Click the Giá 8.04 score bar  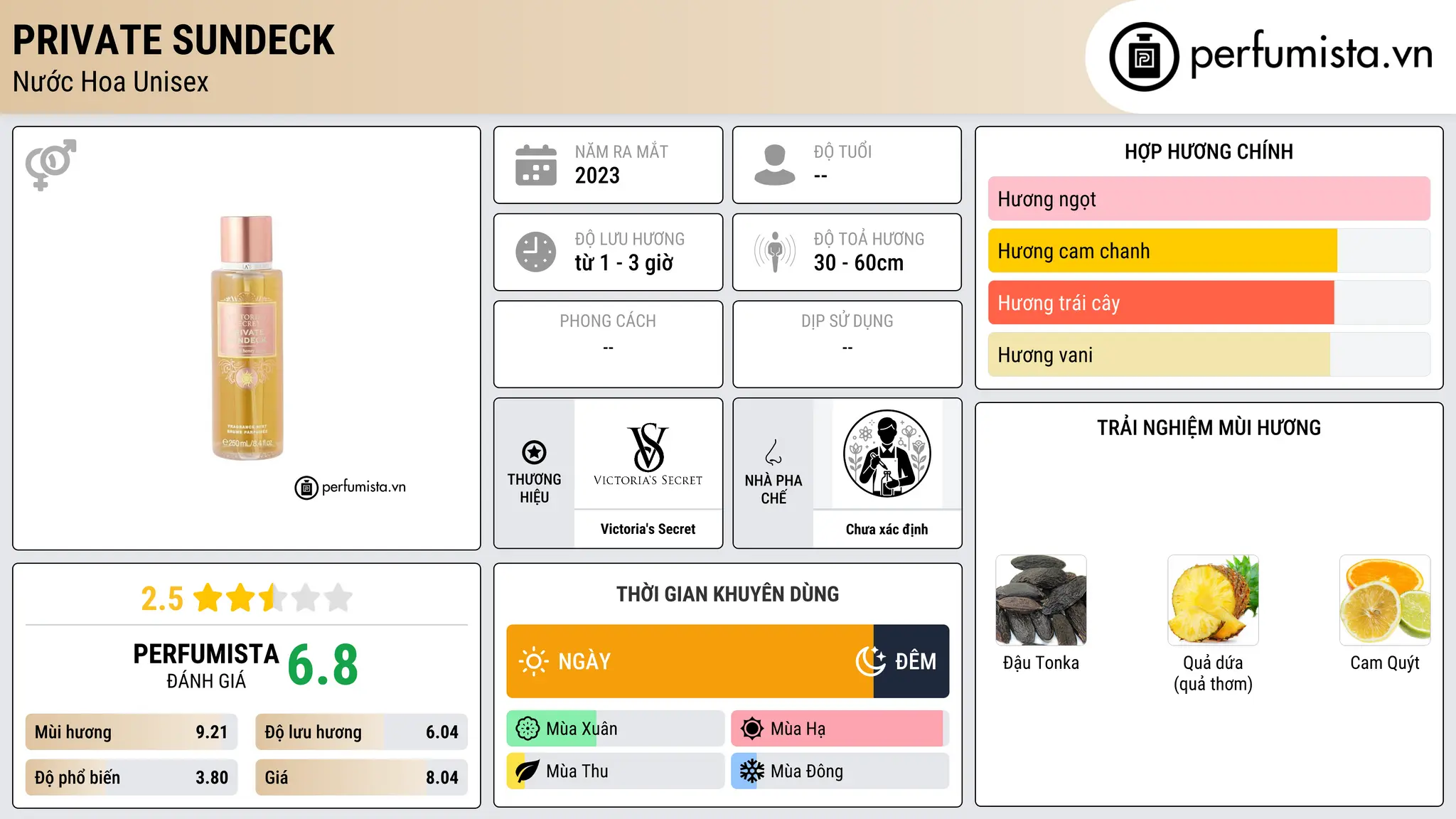361,778
